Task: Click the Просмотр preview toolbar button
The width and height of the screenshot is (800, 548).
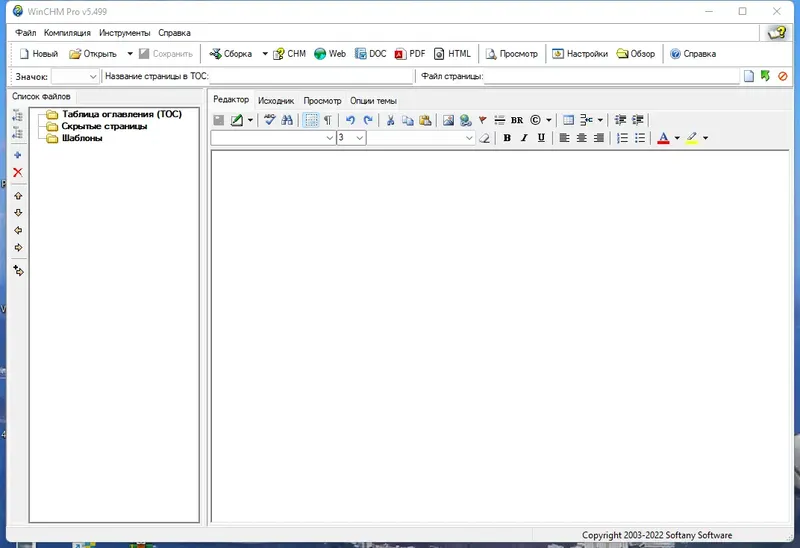Action: (x=511, y=54)
